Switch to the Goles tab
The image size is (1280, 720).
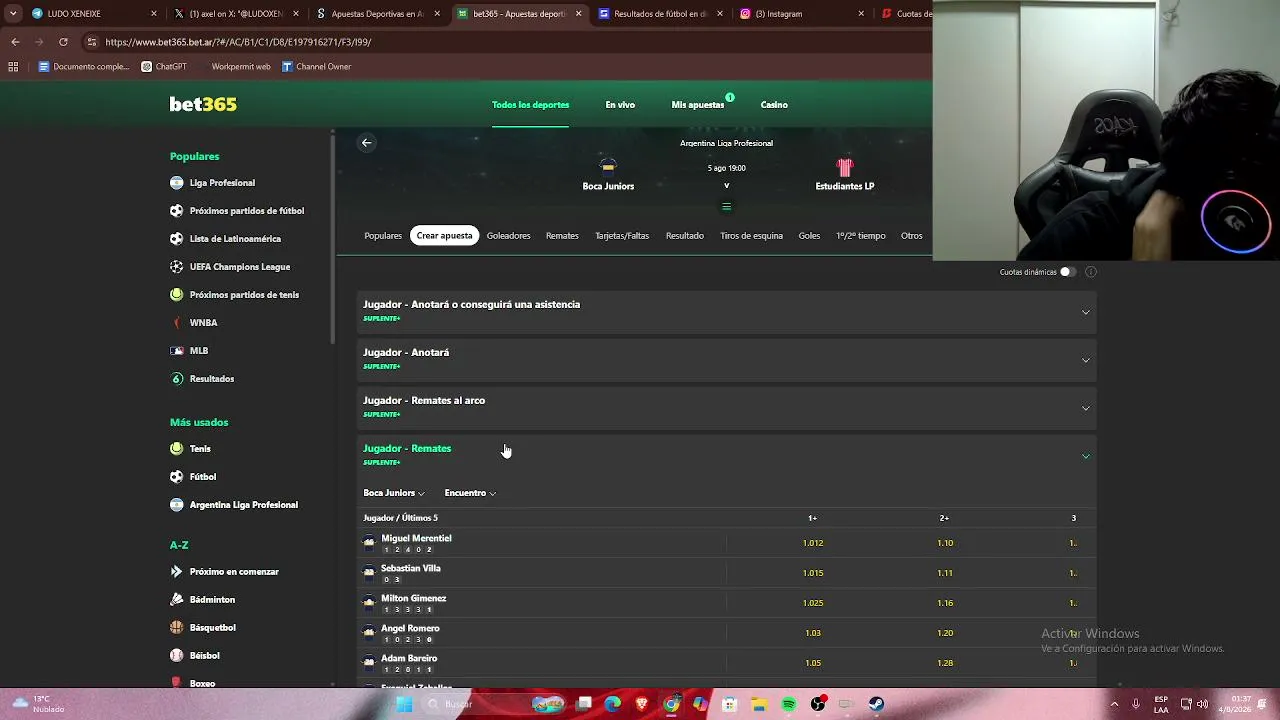[x=809, y=236]
